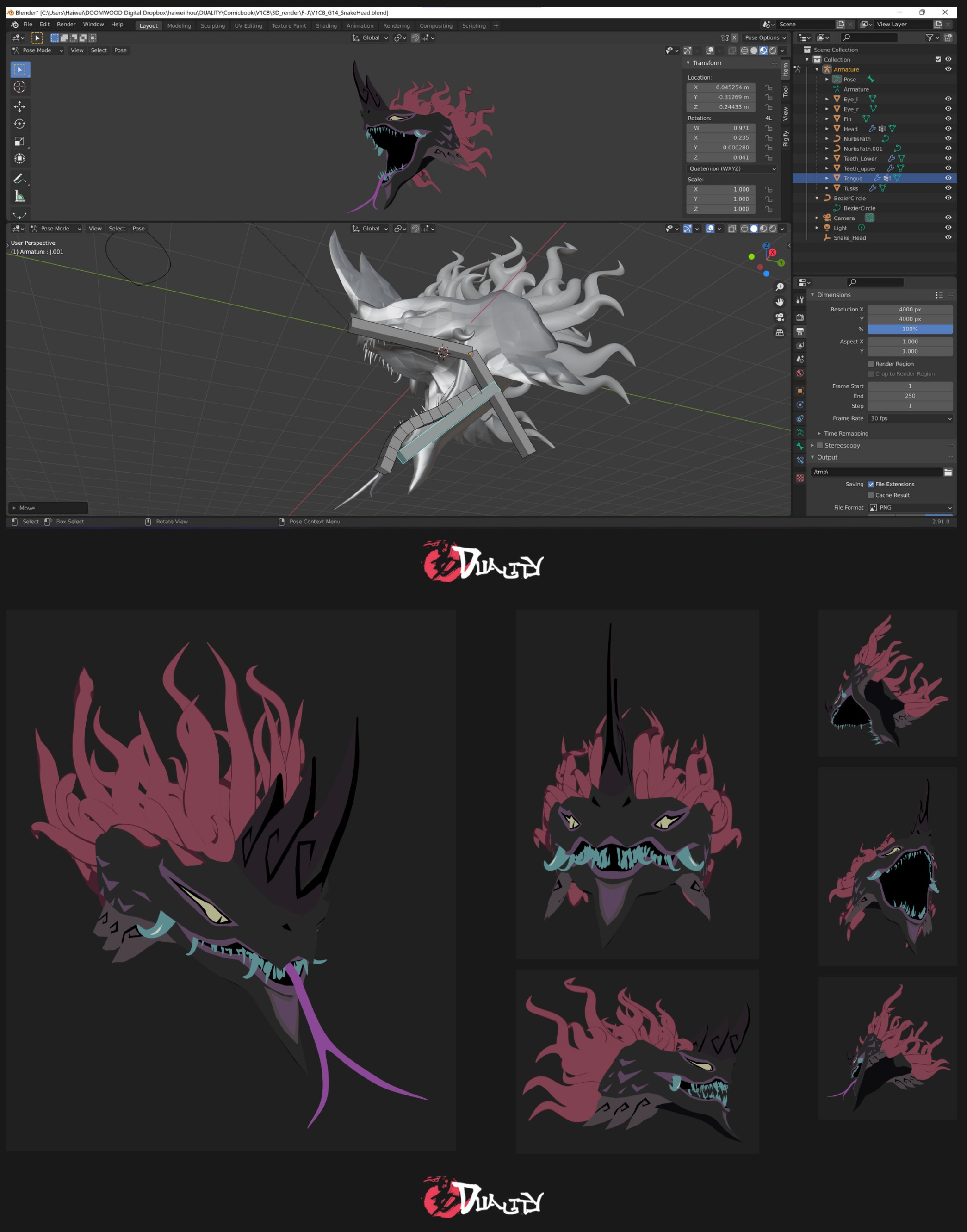The width and height of the screenshot is (967, 1232).
Task: Select the Move tool in left toolbar
Action: click(20, 106)
